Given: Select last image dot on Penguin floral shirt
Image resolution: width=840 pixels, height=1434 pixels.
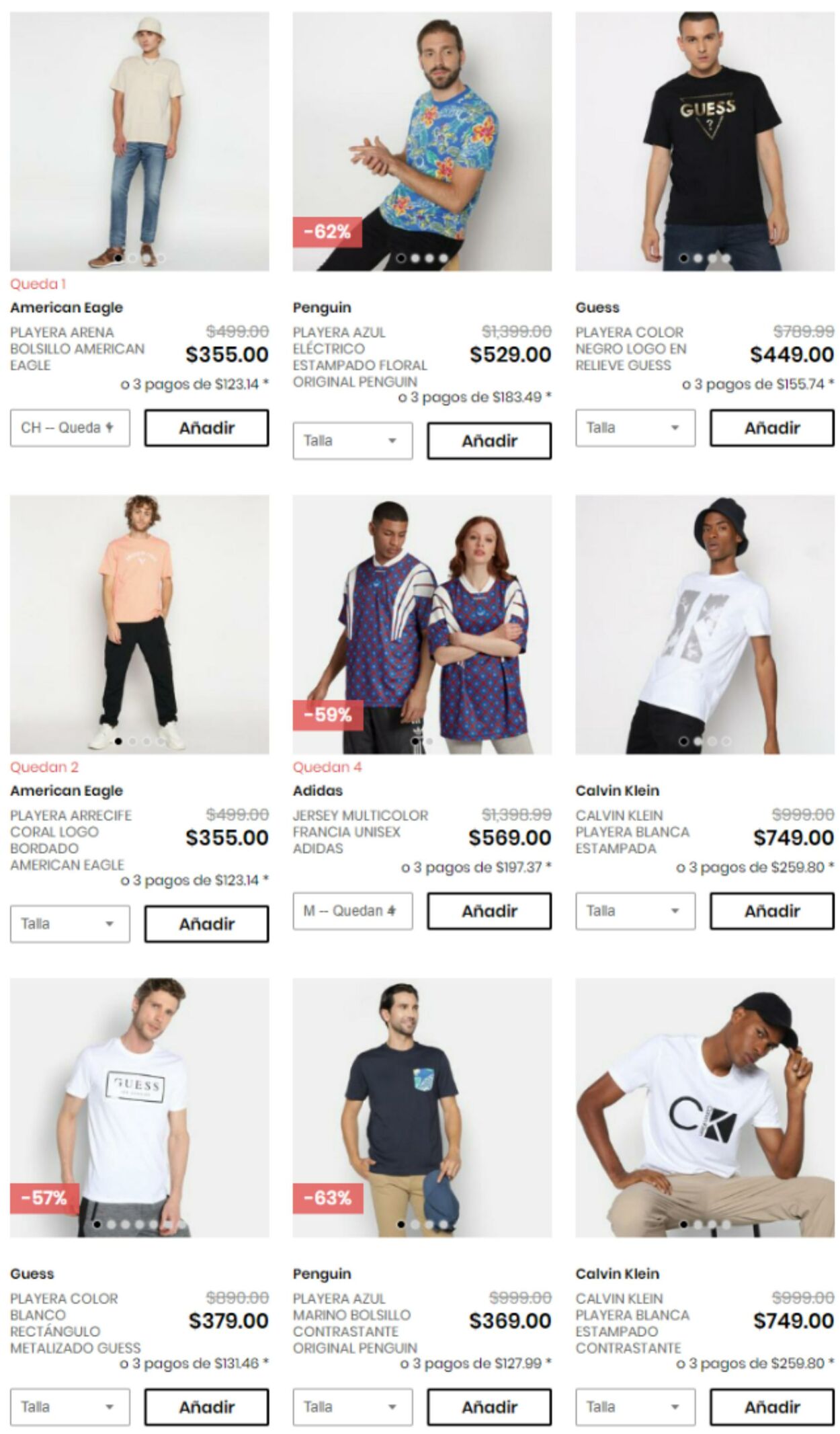Looking at the screenshot, I should coord(443,258).
